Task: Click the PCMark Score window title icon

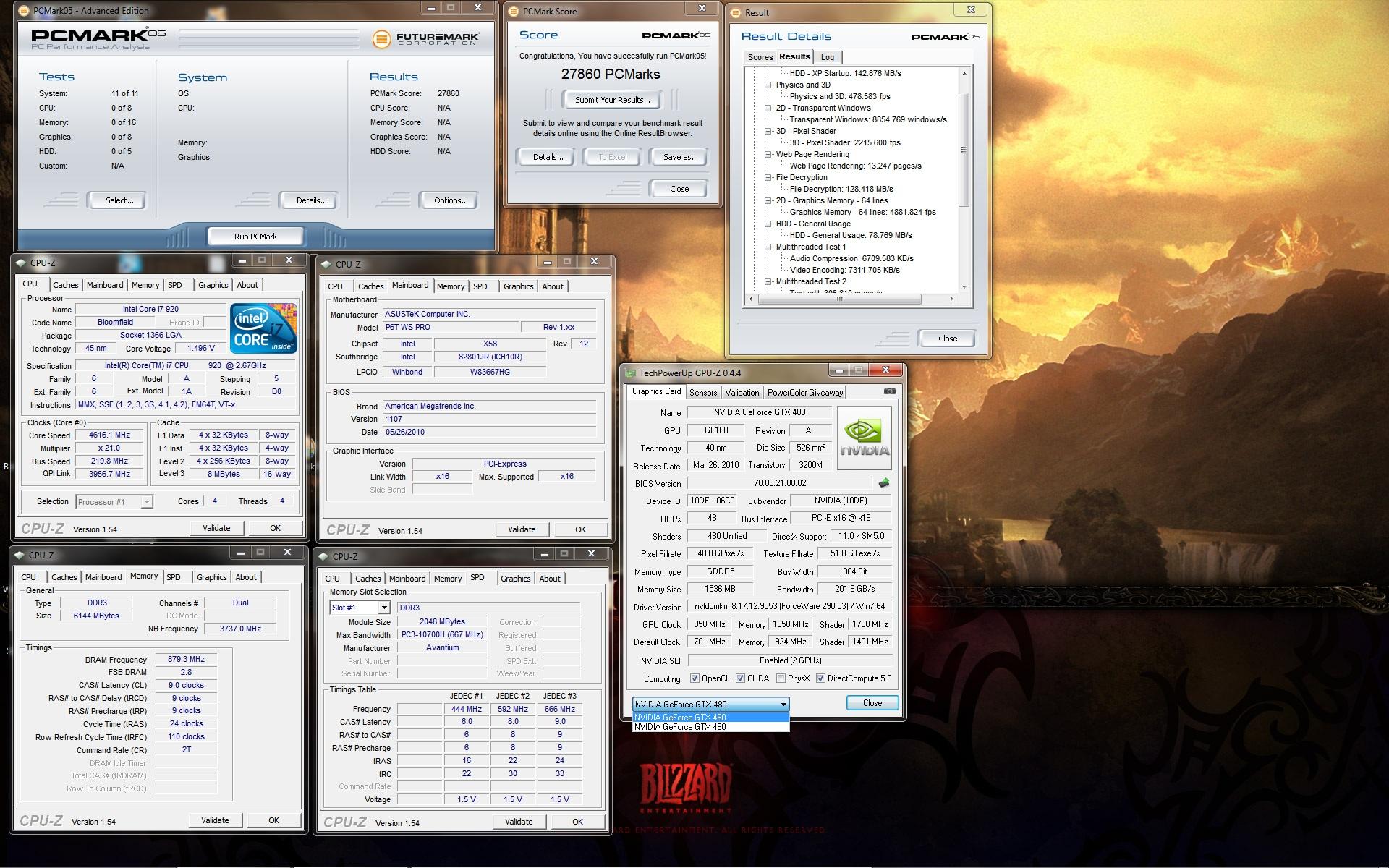Action: point(514,12)
